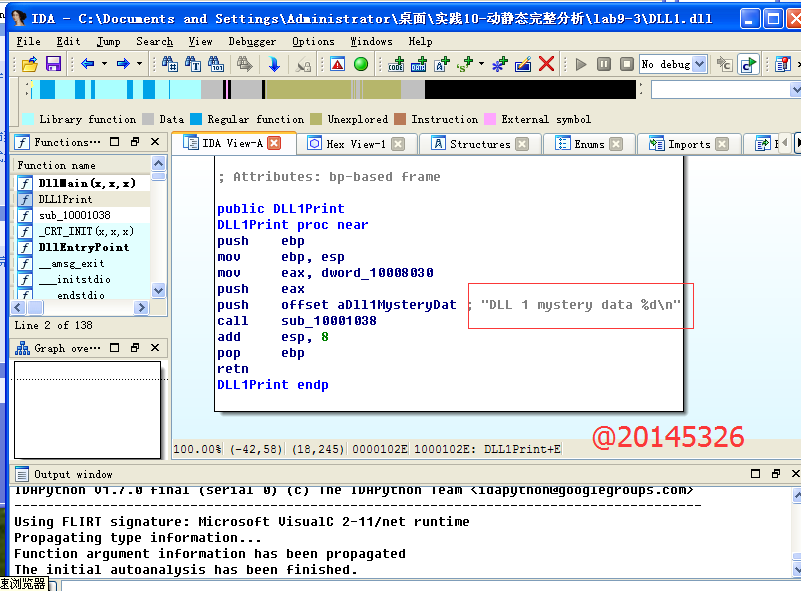
Task: Close the IDA View-A tab
Action: coord(275,144)
